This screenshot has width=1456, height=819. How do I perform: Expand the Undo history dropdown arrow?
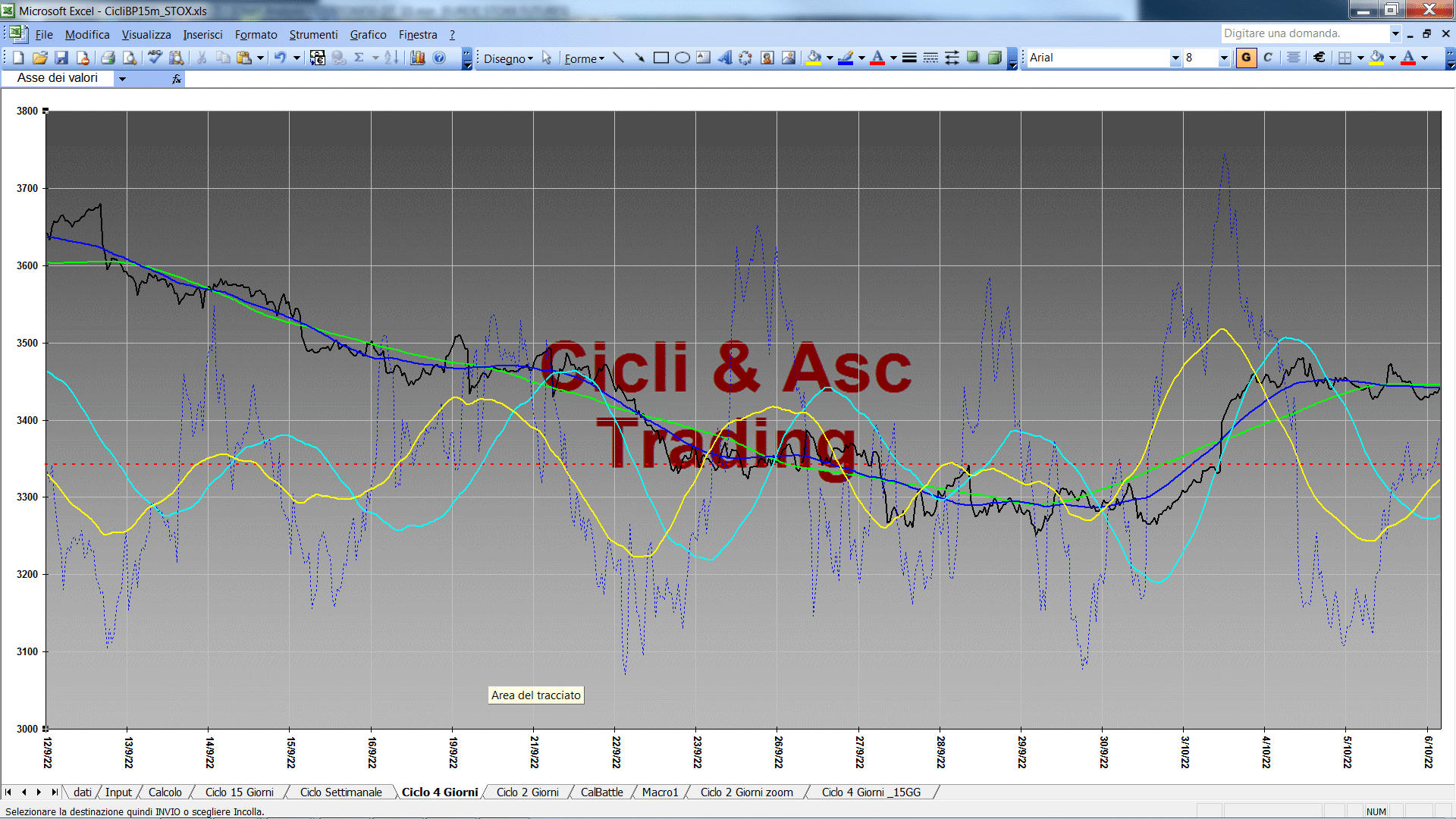pos(297,58)
